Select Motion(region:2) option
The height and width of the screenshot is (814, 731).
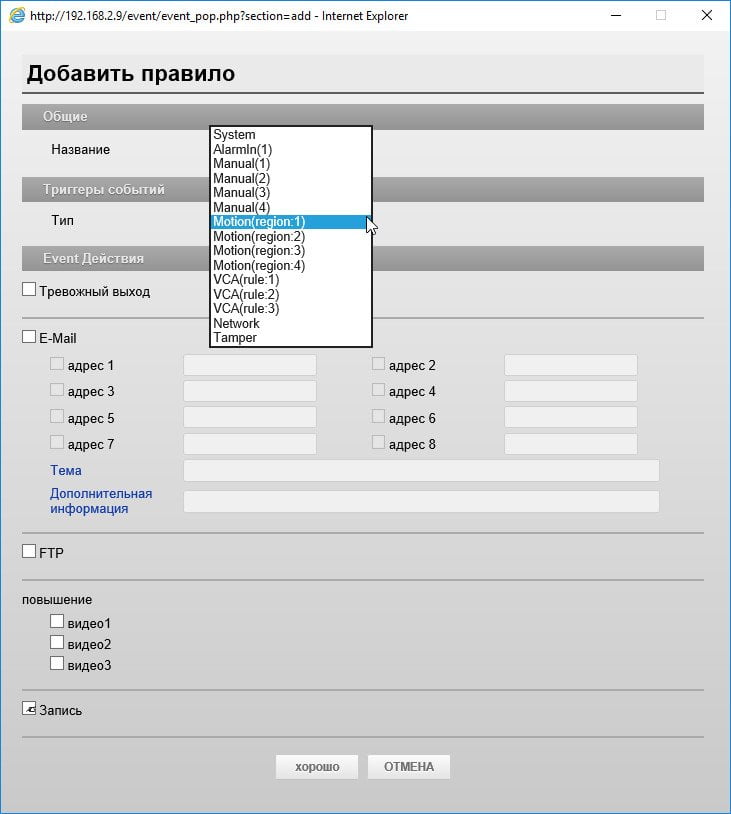click(291, 236)
